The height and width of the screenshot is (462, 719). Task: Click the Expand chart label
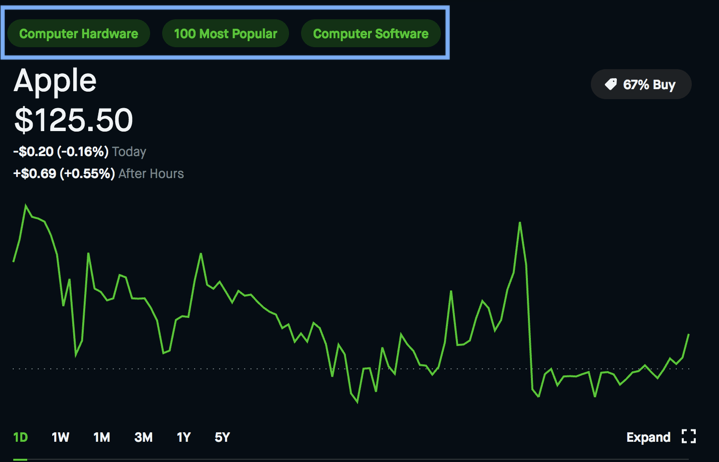click(648, 437)
